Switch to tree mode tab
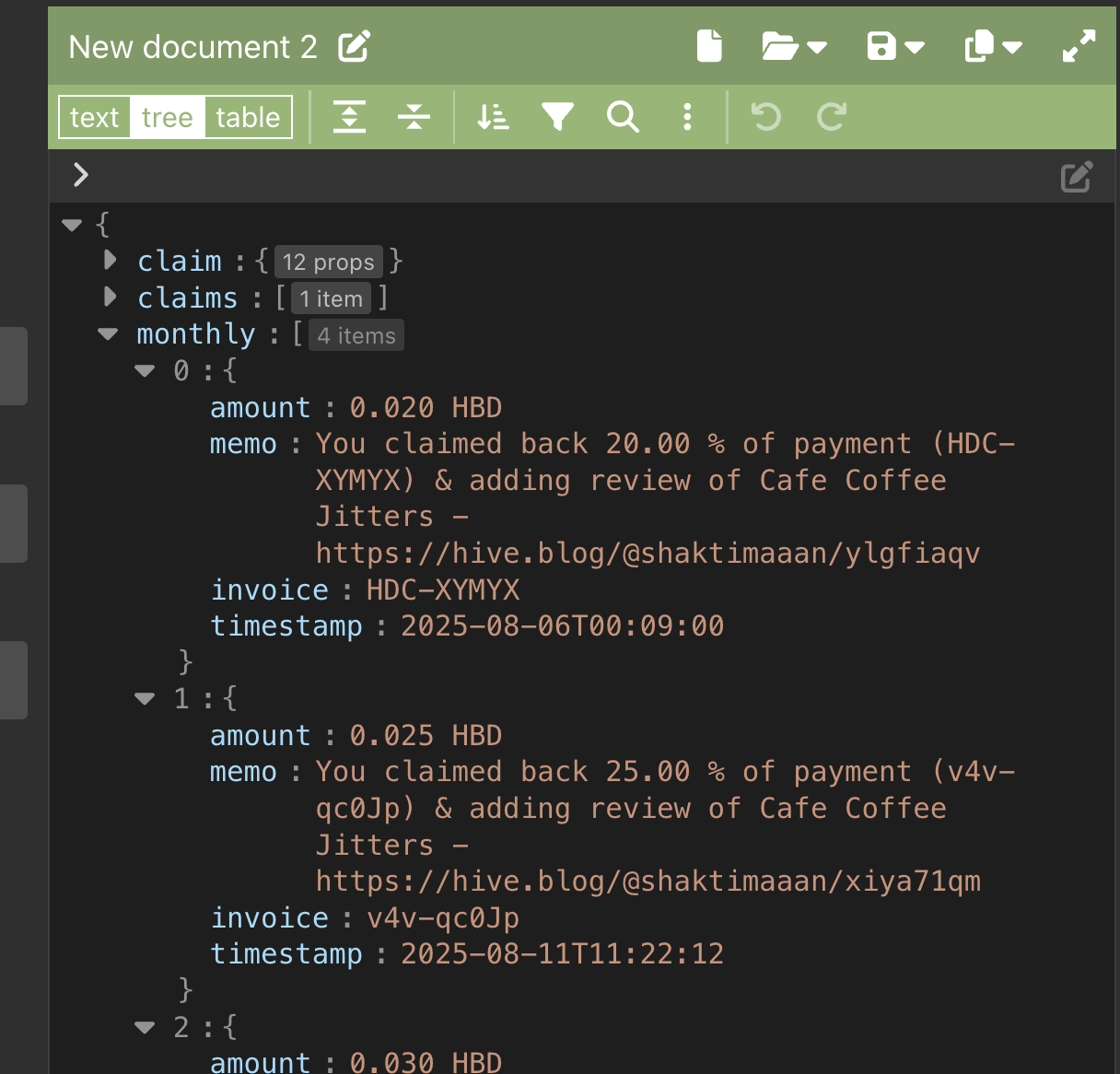The width and height of the screenshot is (1120, 1074). 168,117
